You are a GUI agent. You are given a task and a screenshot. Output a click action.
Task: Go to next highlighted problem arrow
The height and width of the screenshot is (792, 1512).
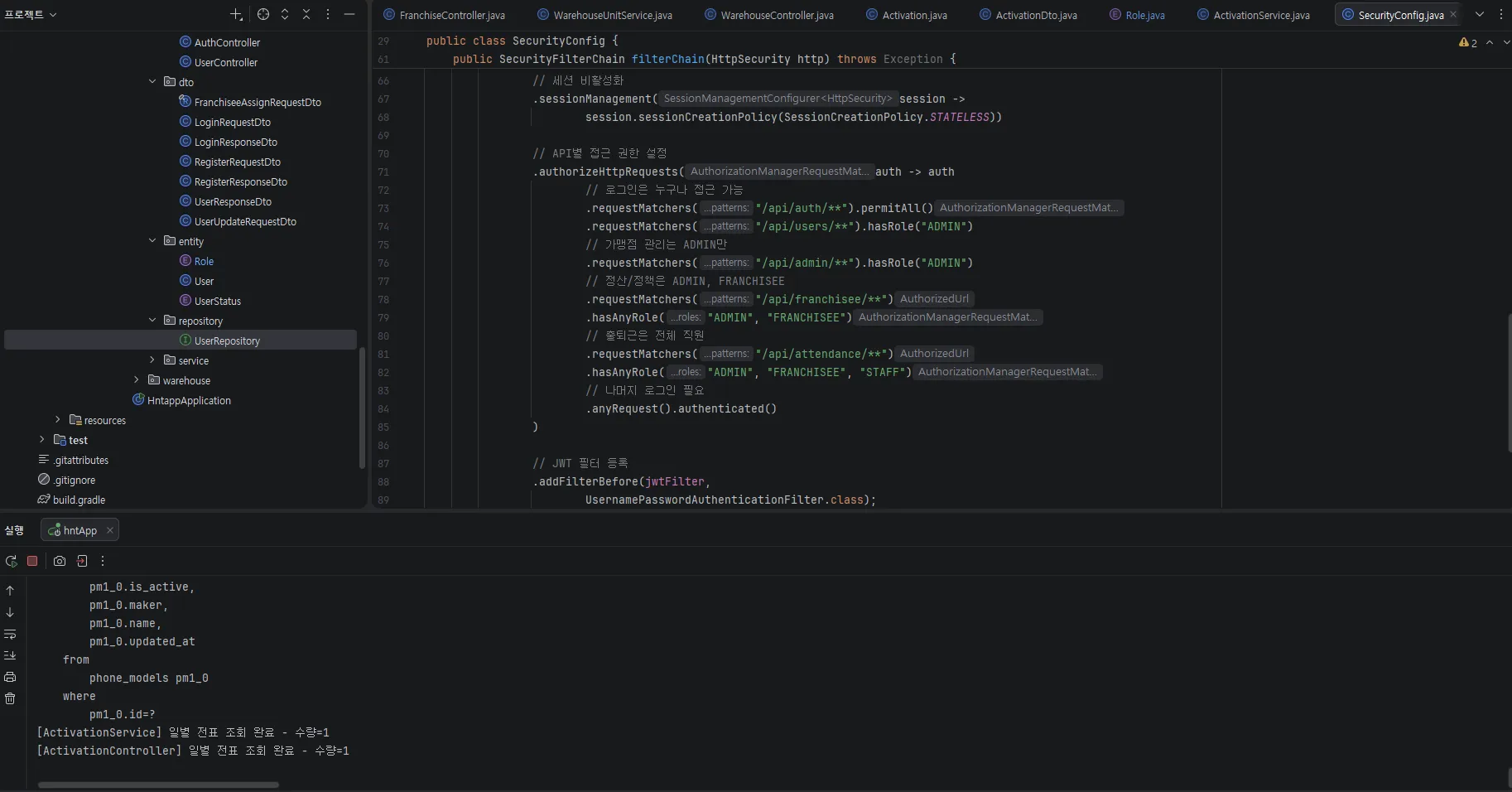(x=1506, y=42)
